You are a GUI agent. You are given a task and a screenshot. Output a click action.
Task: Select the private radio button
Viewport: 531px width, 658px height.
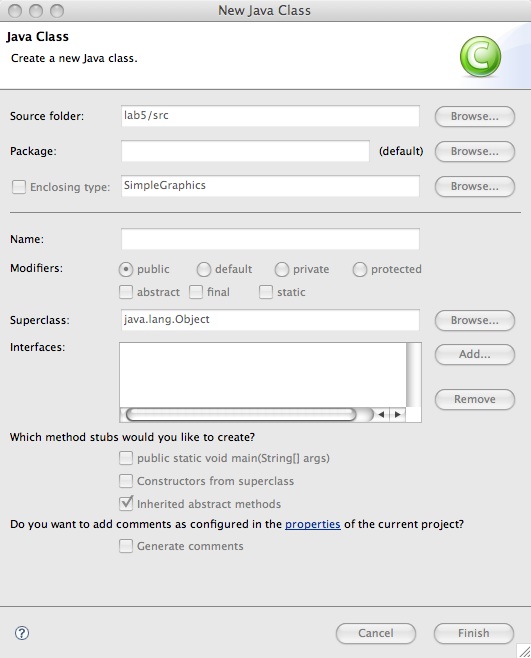282,269
